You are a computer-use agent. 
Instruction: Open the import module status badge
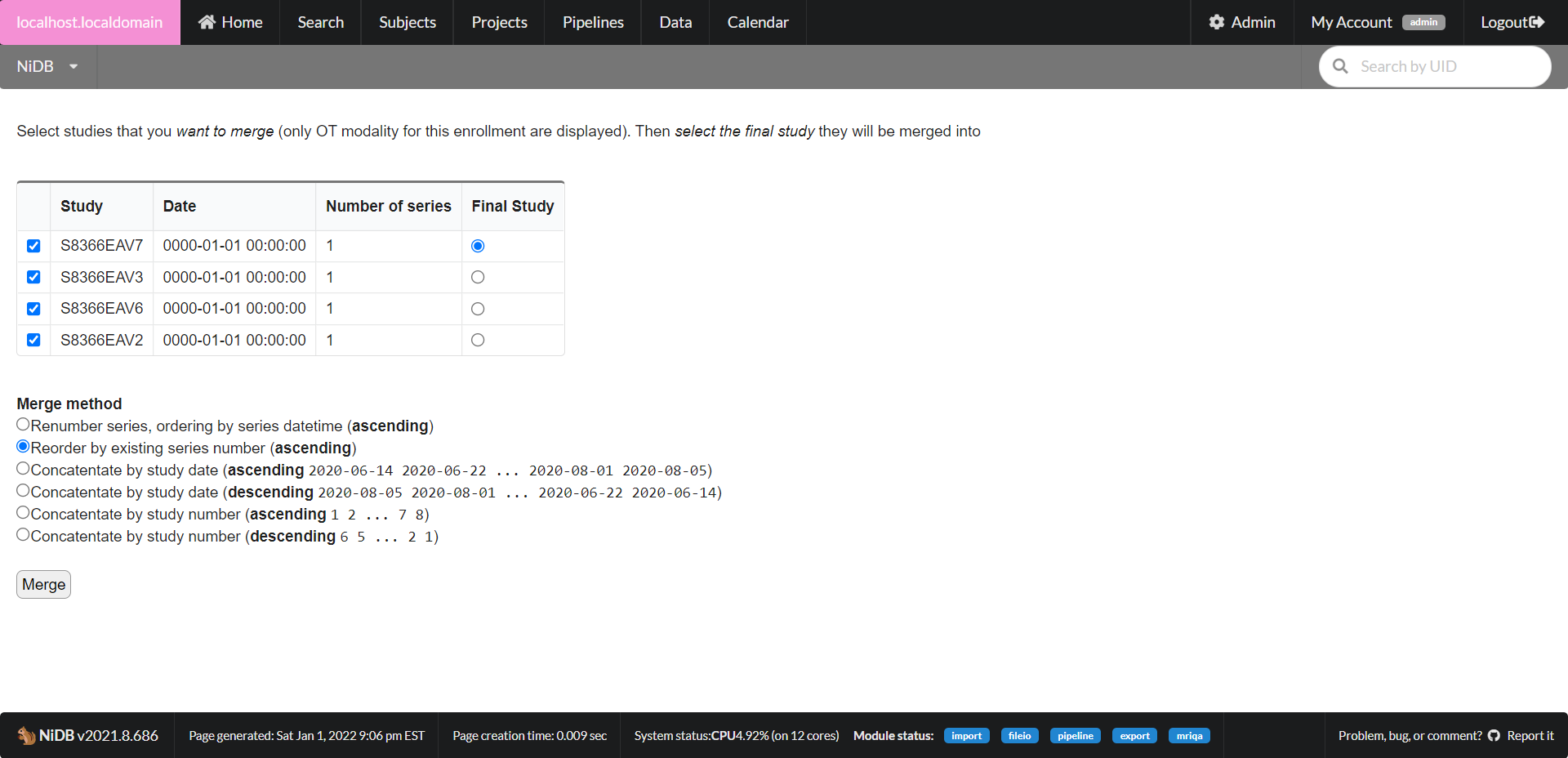(x=966, y=735)
